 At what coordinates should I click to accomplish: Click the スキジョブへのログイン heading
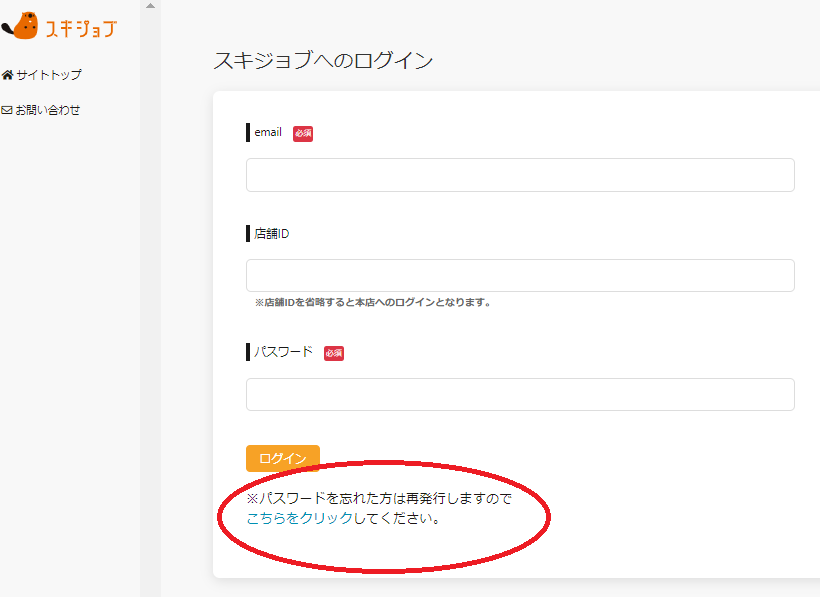[323, 61]
